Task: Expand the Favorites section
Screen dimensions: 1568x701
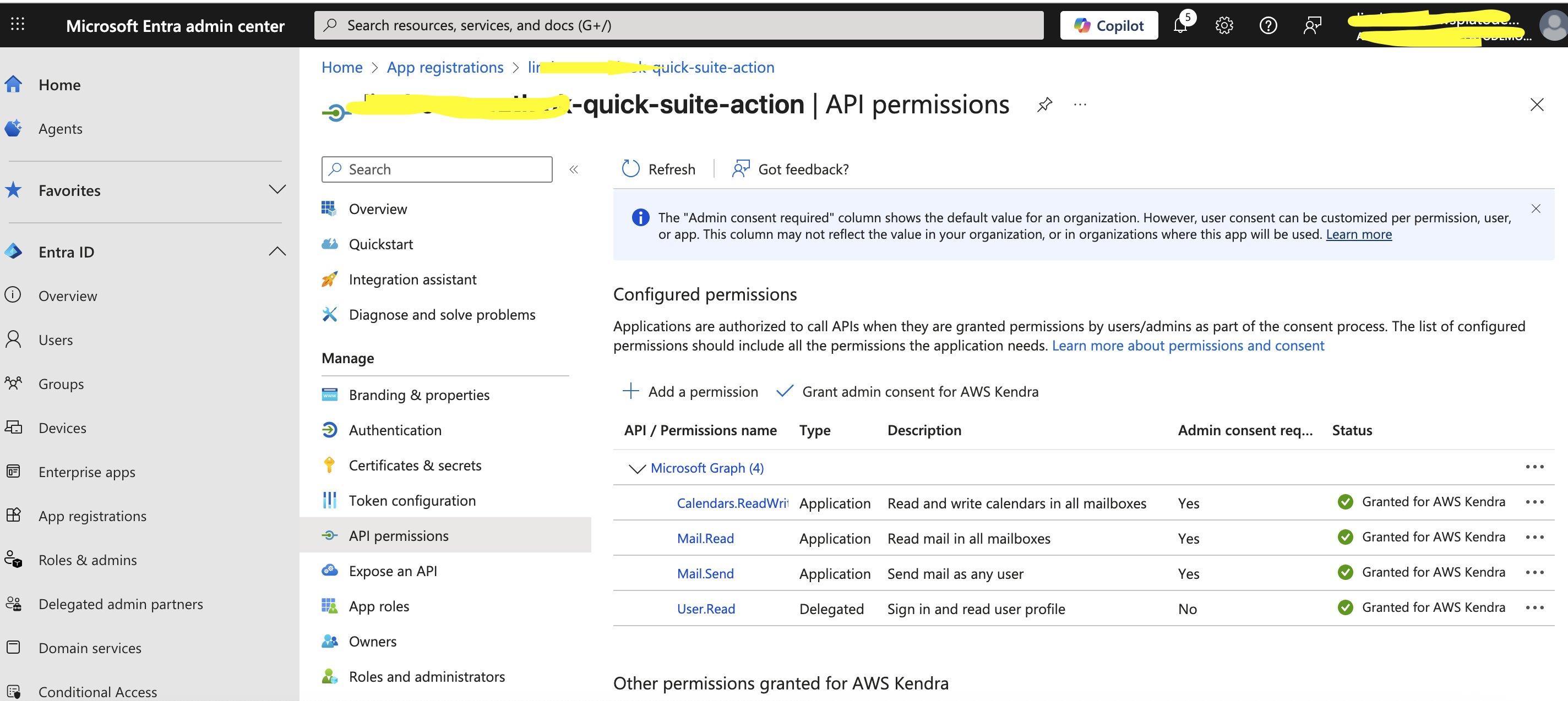Action: click(x=277, y=190)
